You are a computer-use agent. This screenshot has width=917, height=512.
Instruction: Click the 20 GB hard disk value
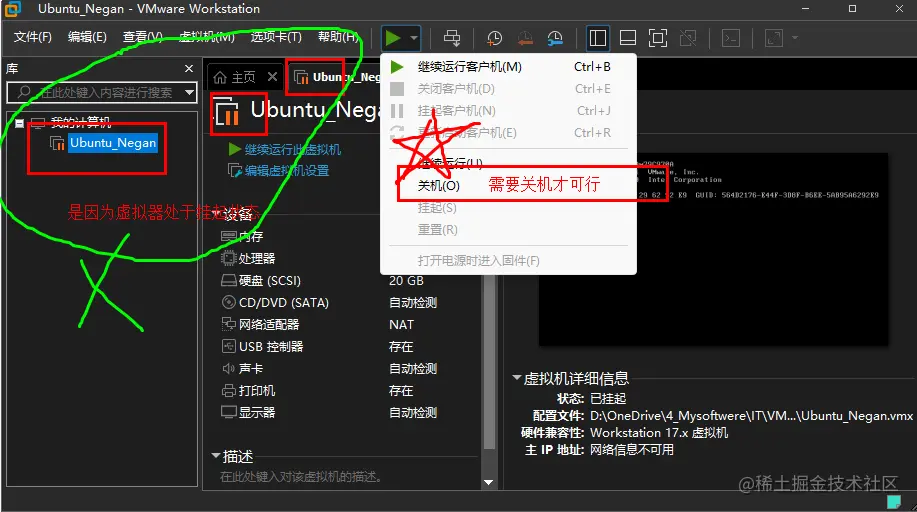point(406,281)
